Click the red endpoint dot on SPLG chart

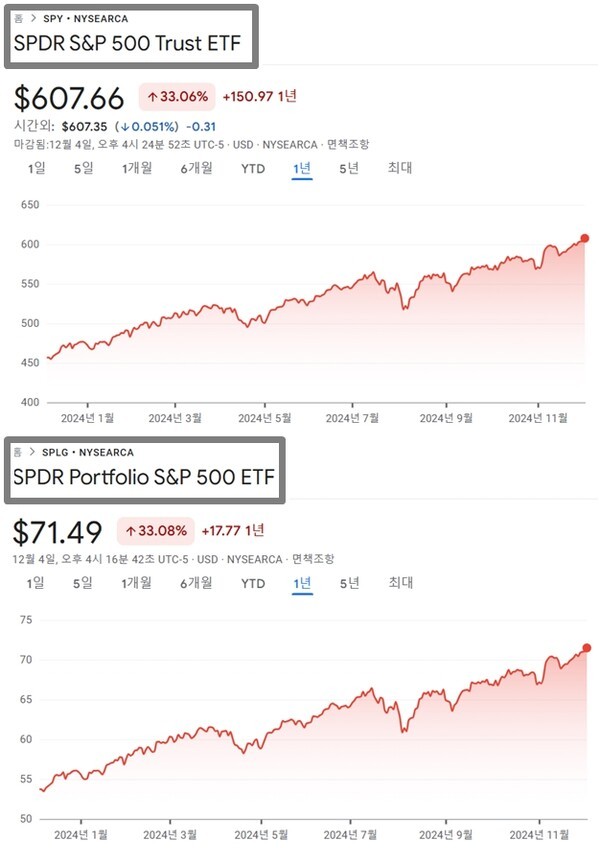[586, 648]
